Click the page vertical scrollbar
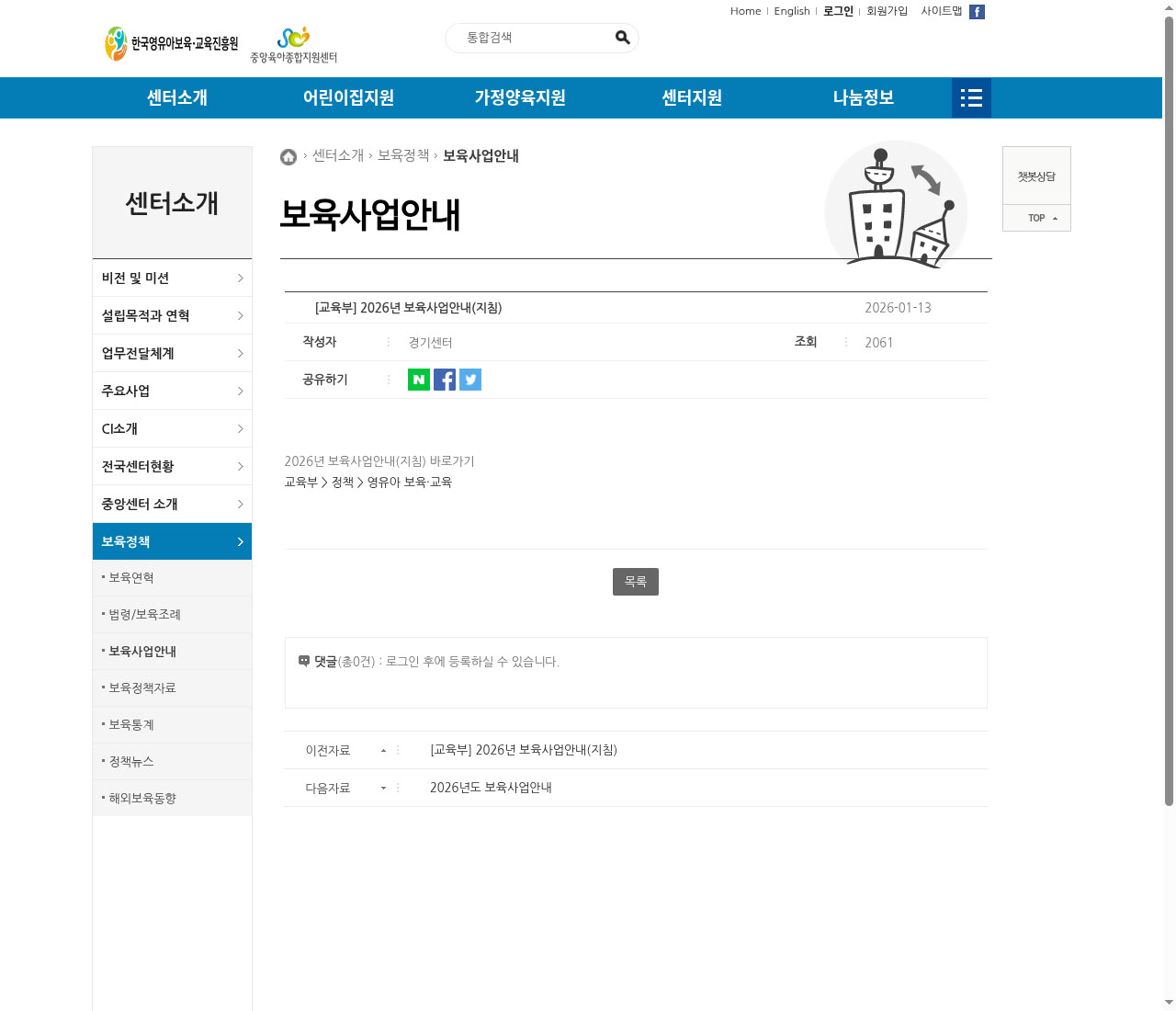This screenshot has height=1011, width=1176. click(x=1169, y=411)
